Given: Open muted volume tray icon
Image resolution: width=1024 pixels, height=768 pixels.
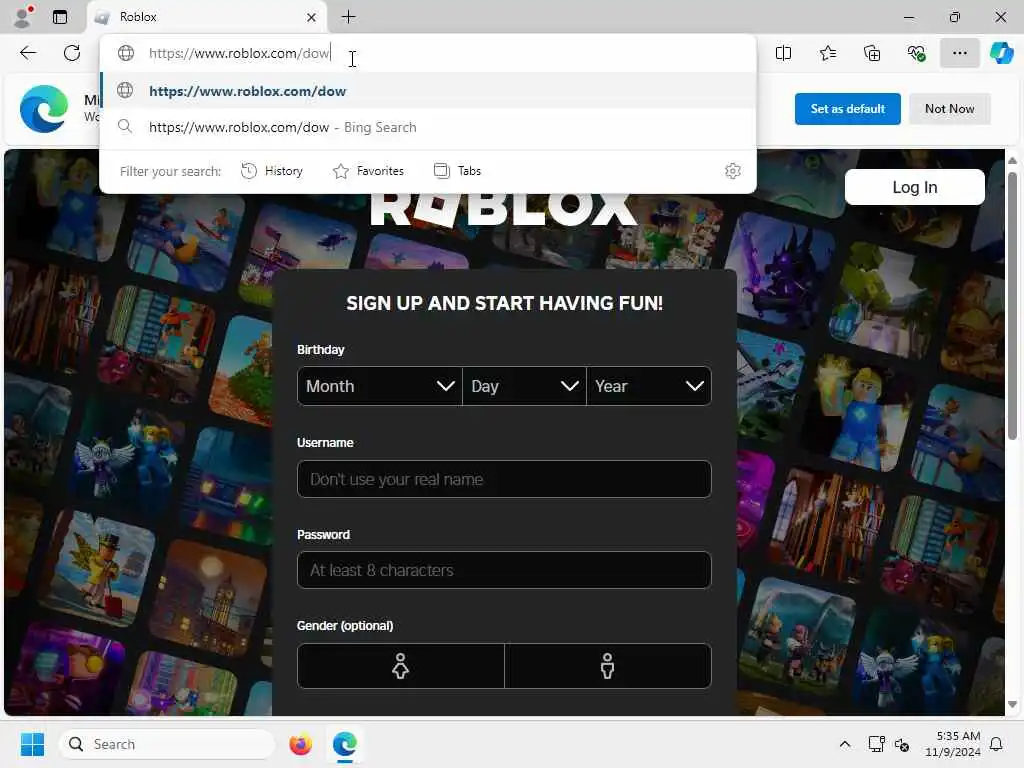Looking at the screenshot, I should [x=902, y=744].
